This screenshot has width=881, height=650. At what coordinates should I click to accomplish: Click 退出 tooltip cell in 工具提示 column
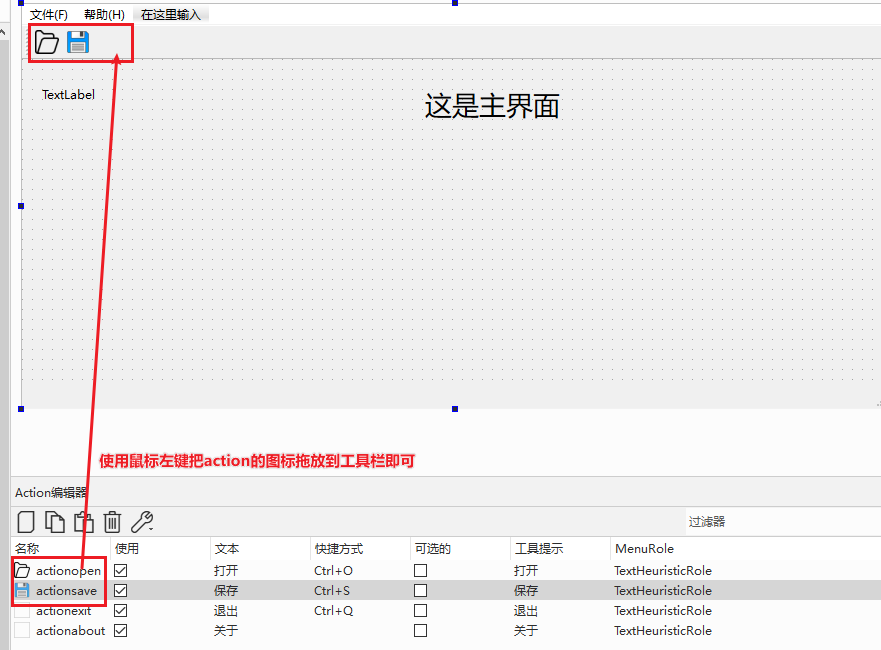(526, 611)
